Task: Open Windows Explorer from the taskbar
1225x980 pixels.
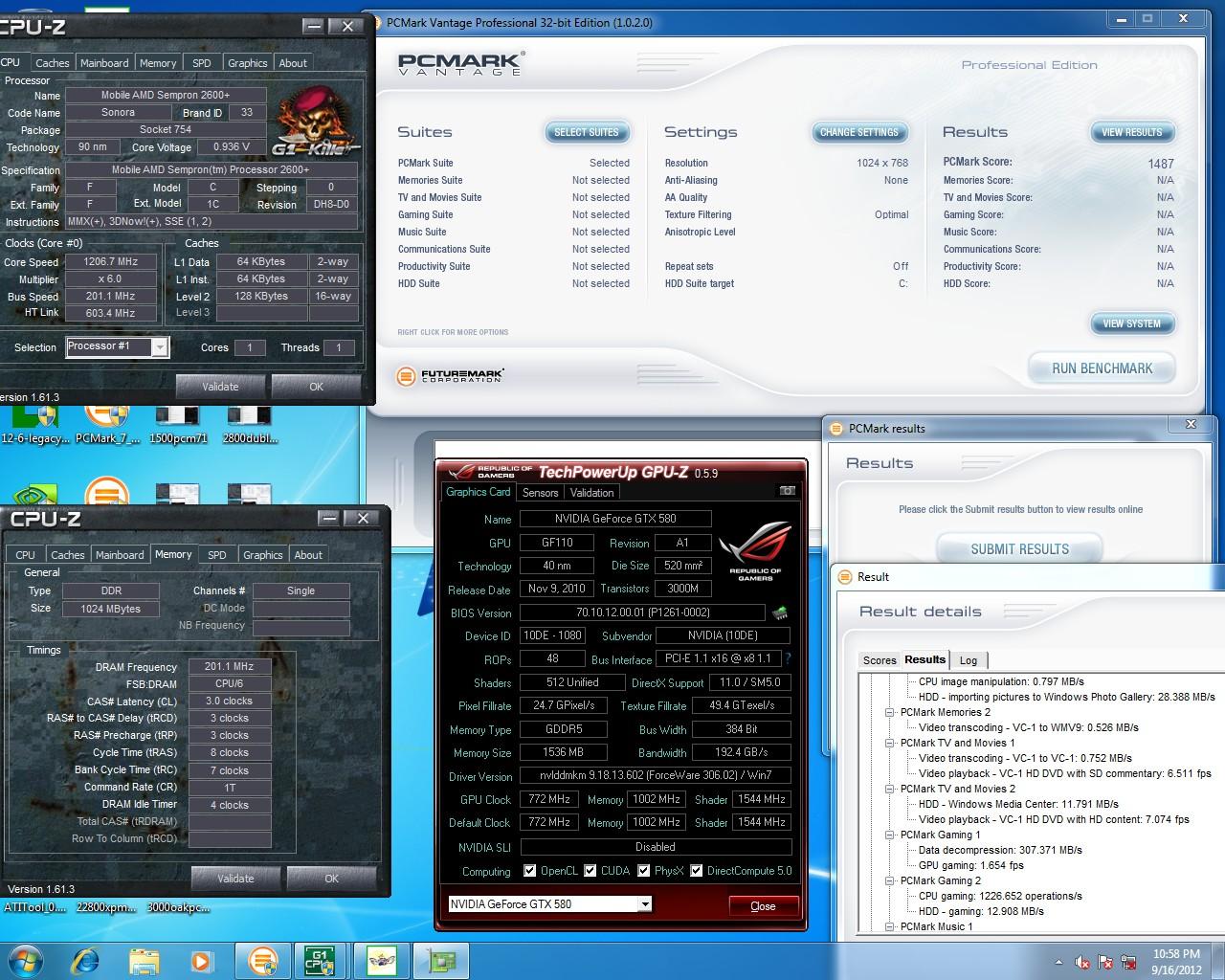Action: [144, 960]
